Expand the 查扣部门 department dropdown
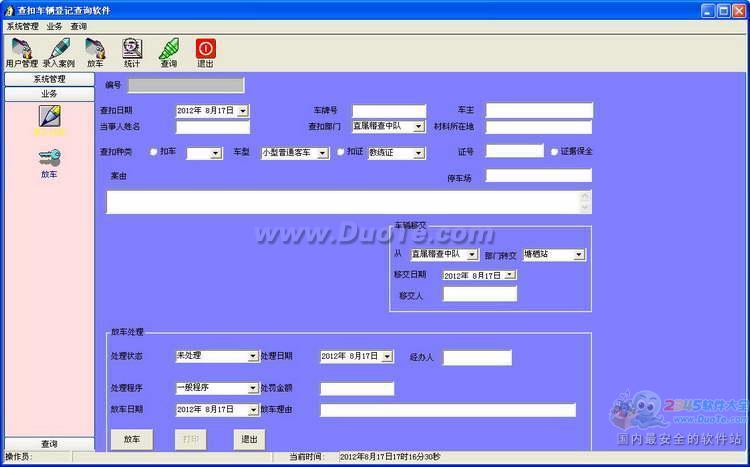The image size is (750, 467). (x=423, y=127)
